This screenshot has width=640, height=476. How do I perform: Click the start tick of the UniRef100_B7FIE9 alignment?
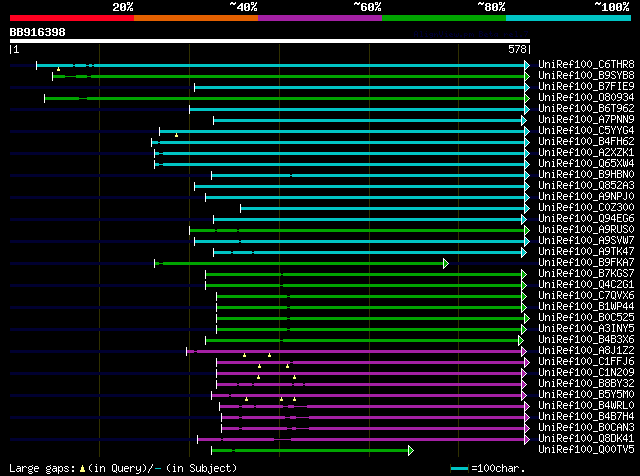coord(195,87)
